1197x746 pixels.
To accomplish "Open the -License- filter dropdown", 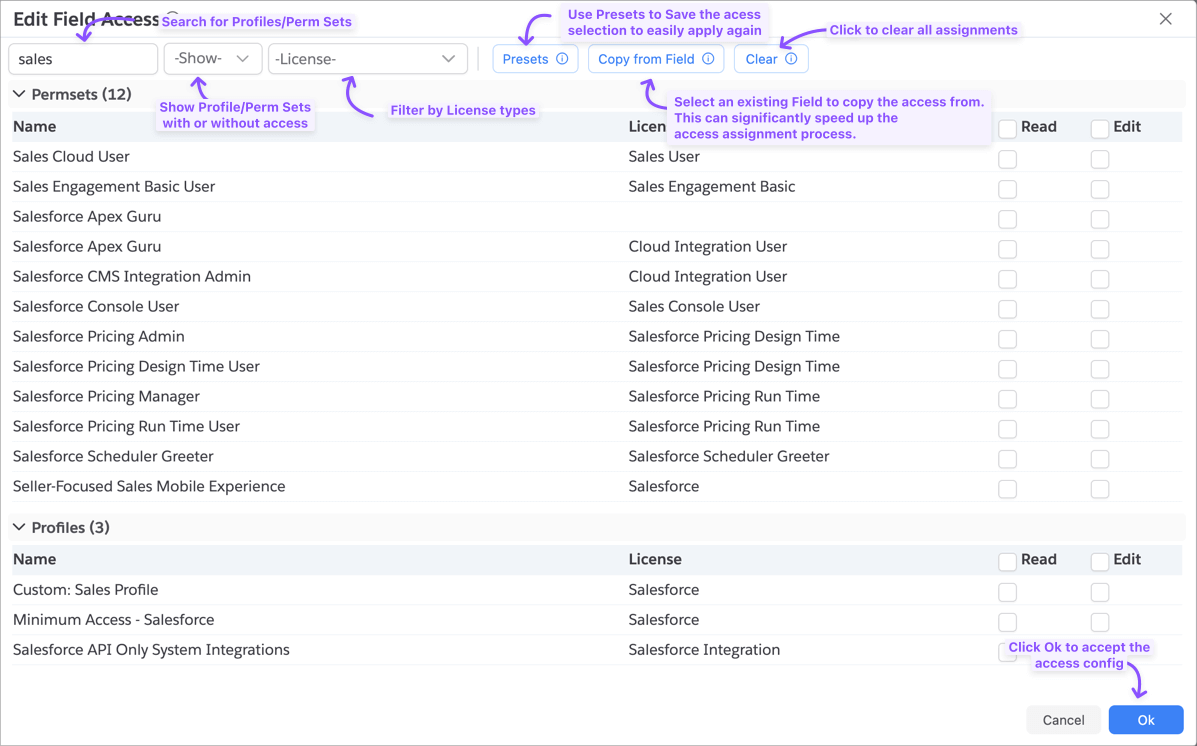I will [x=367, y=59].
